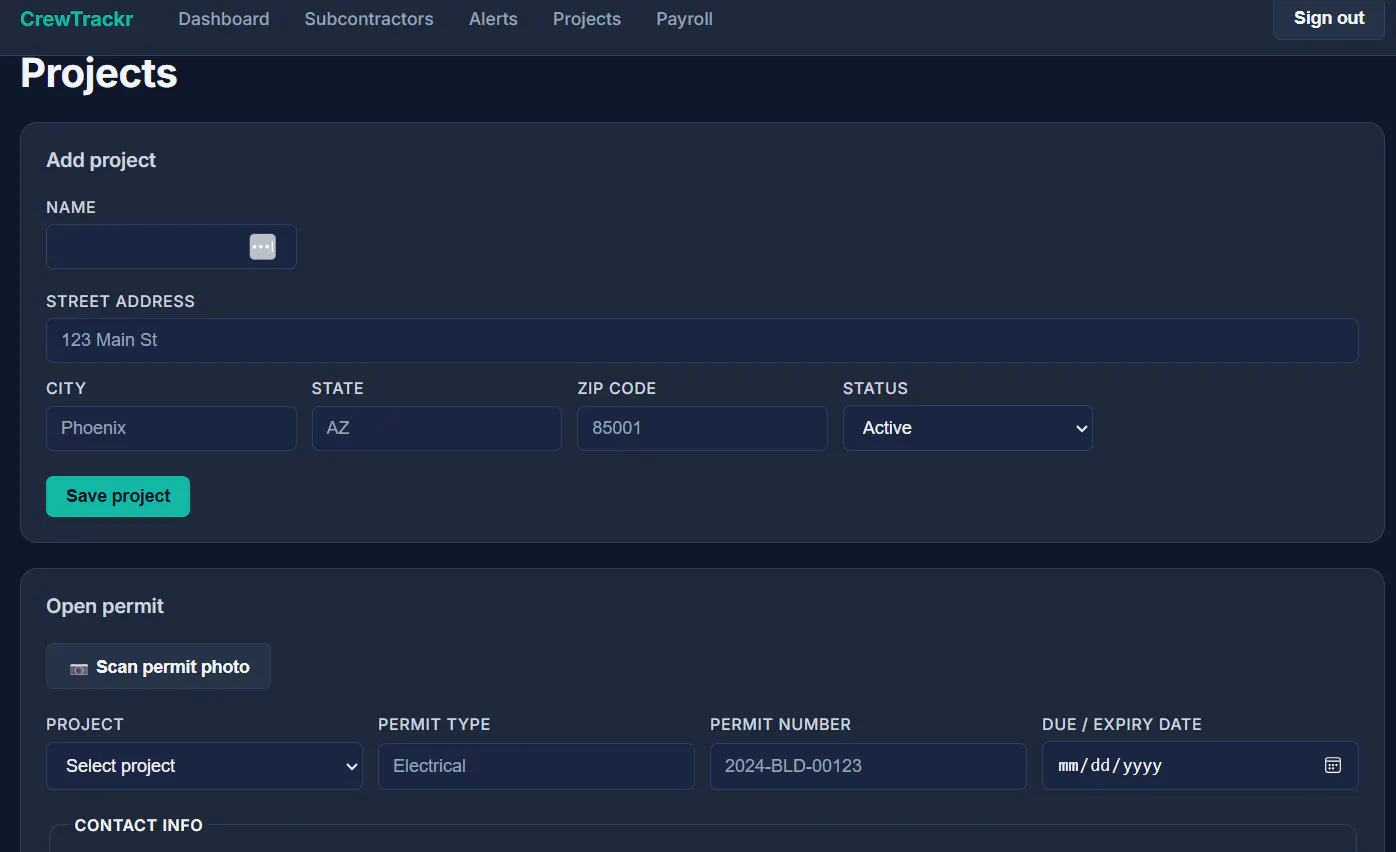Image resolution: width=1396 pixels, height=852 pixels.
Task: Click the password manager icon in Name field
Action: tap(262, 247)
